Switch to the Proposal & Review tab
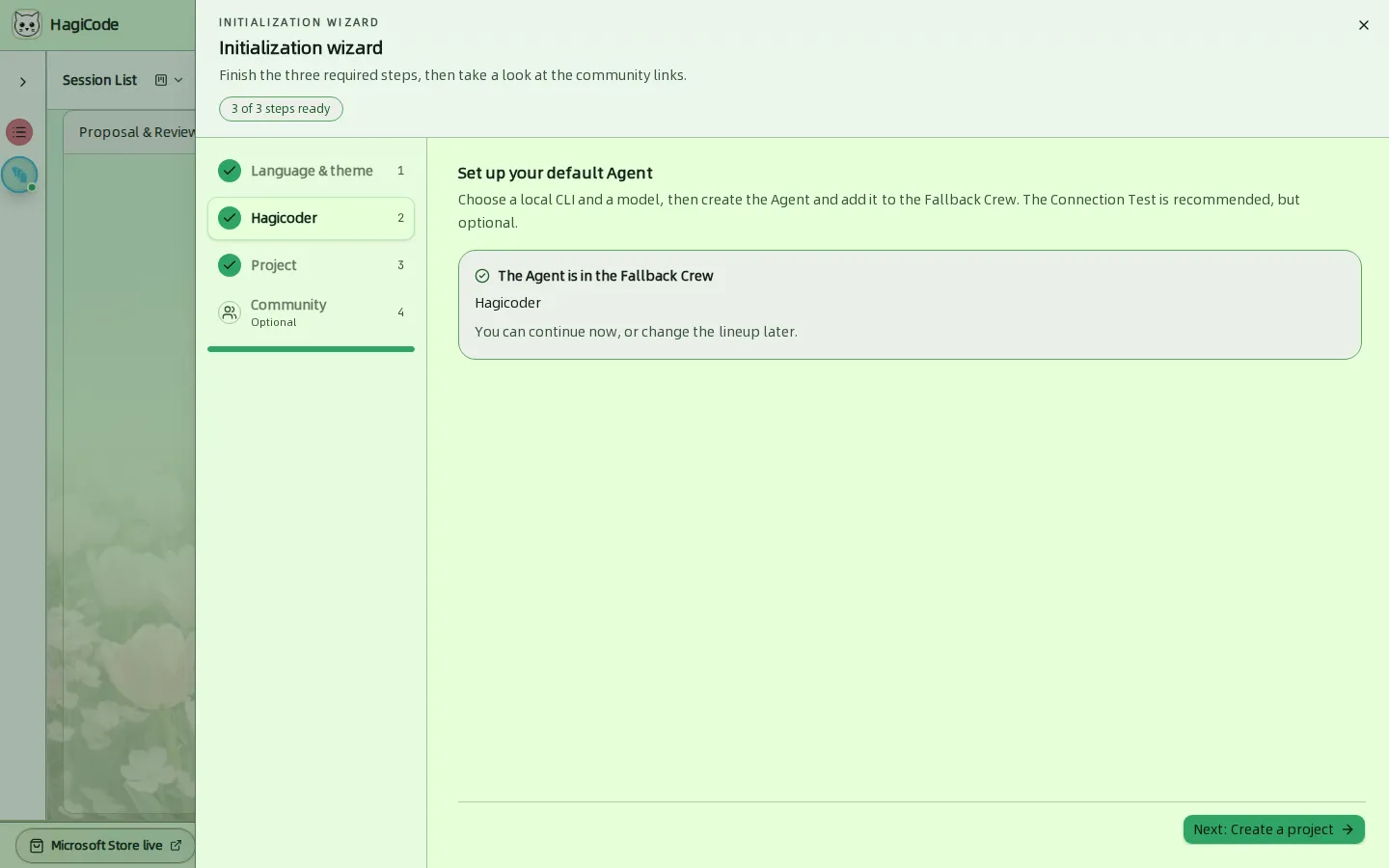 click(136, 132)
